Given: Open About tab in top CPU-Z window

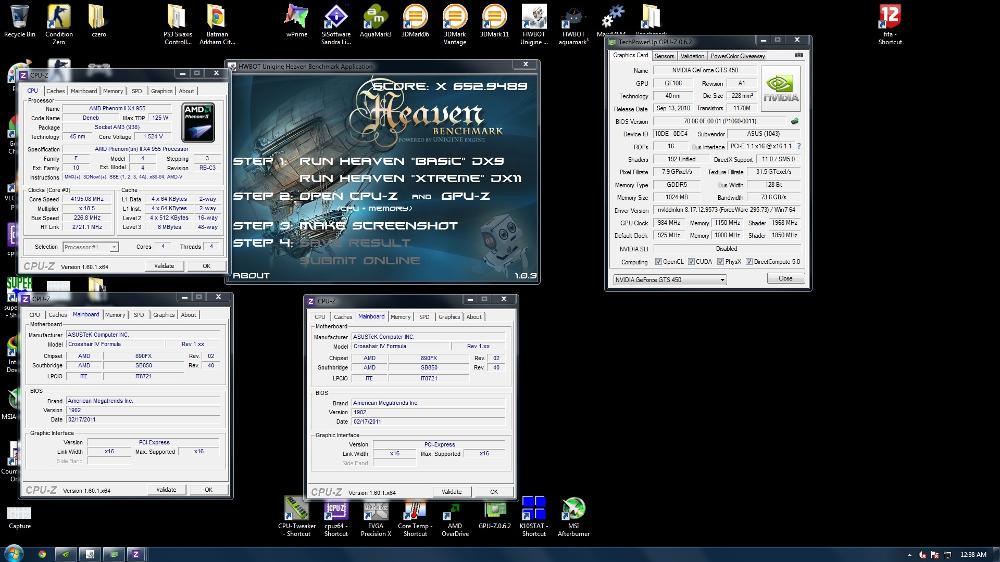Looking at the screenshot, I should 186,91.
